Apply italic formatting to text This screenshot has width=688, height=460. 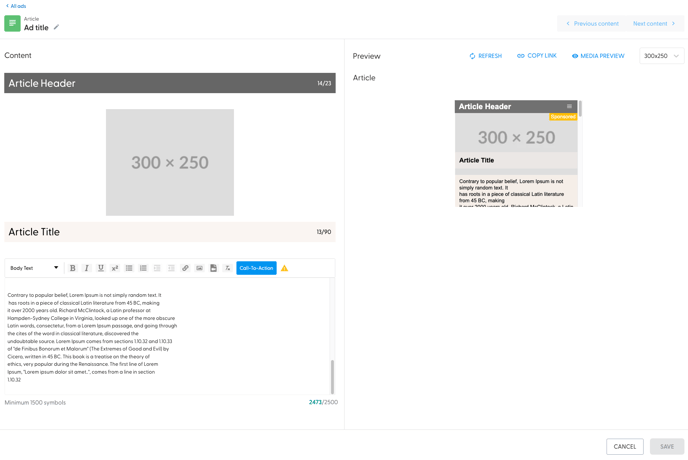coord(86,268)
